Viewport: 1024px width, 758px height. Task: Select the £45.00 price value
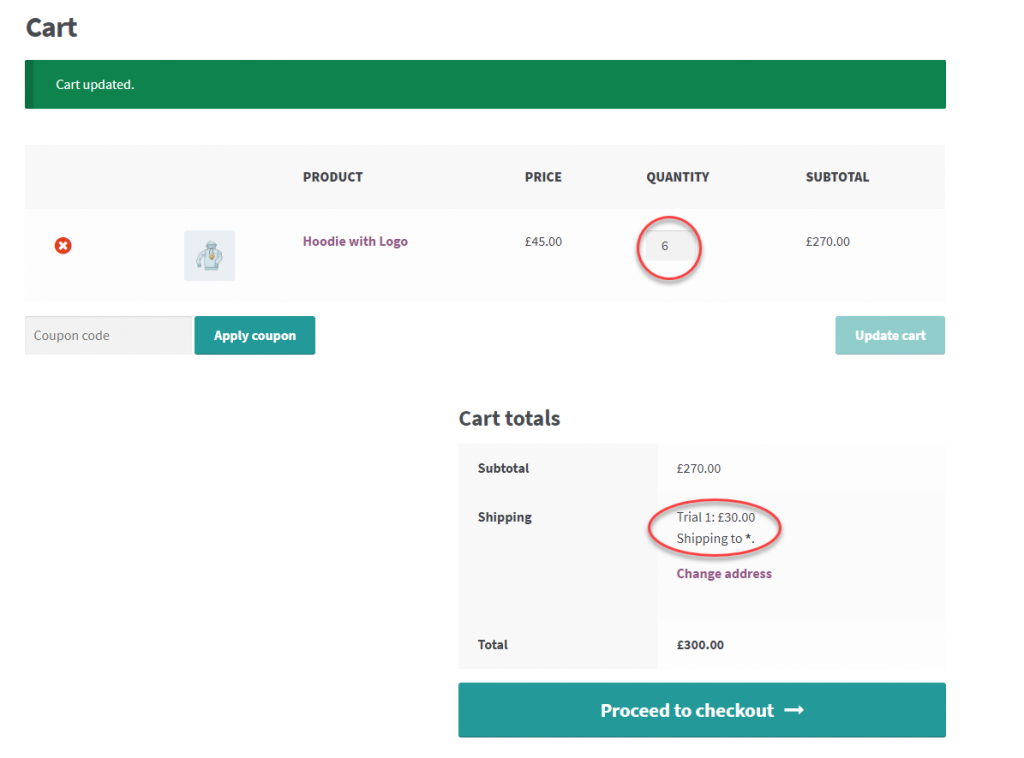[543, 242]
